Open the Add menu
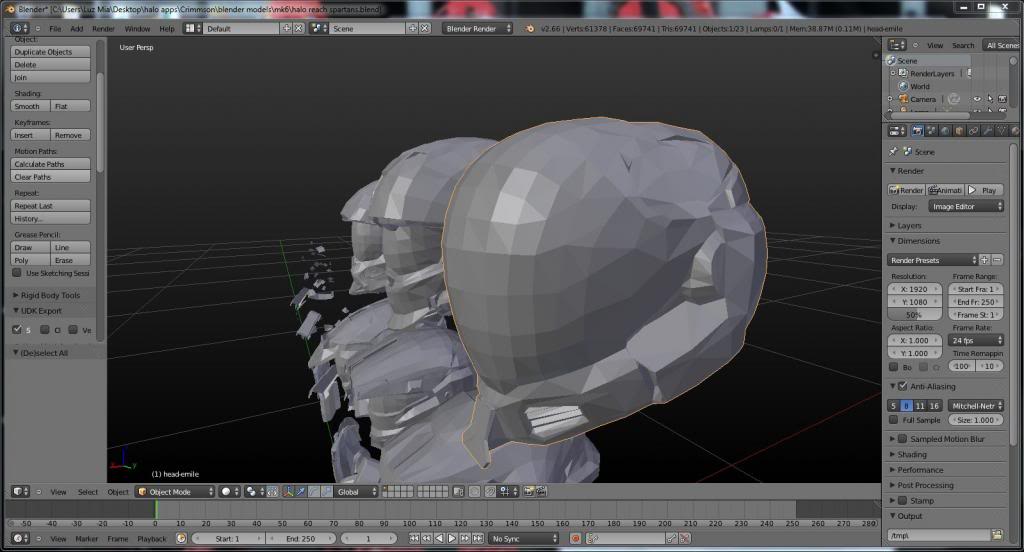 [x=76, y=29]
